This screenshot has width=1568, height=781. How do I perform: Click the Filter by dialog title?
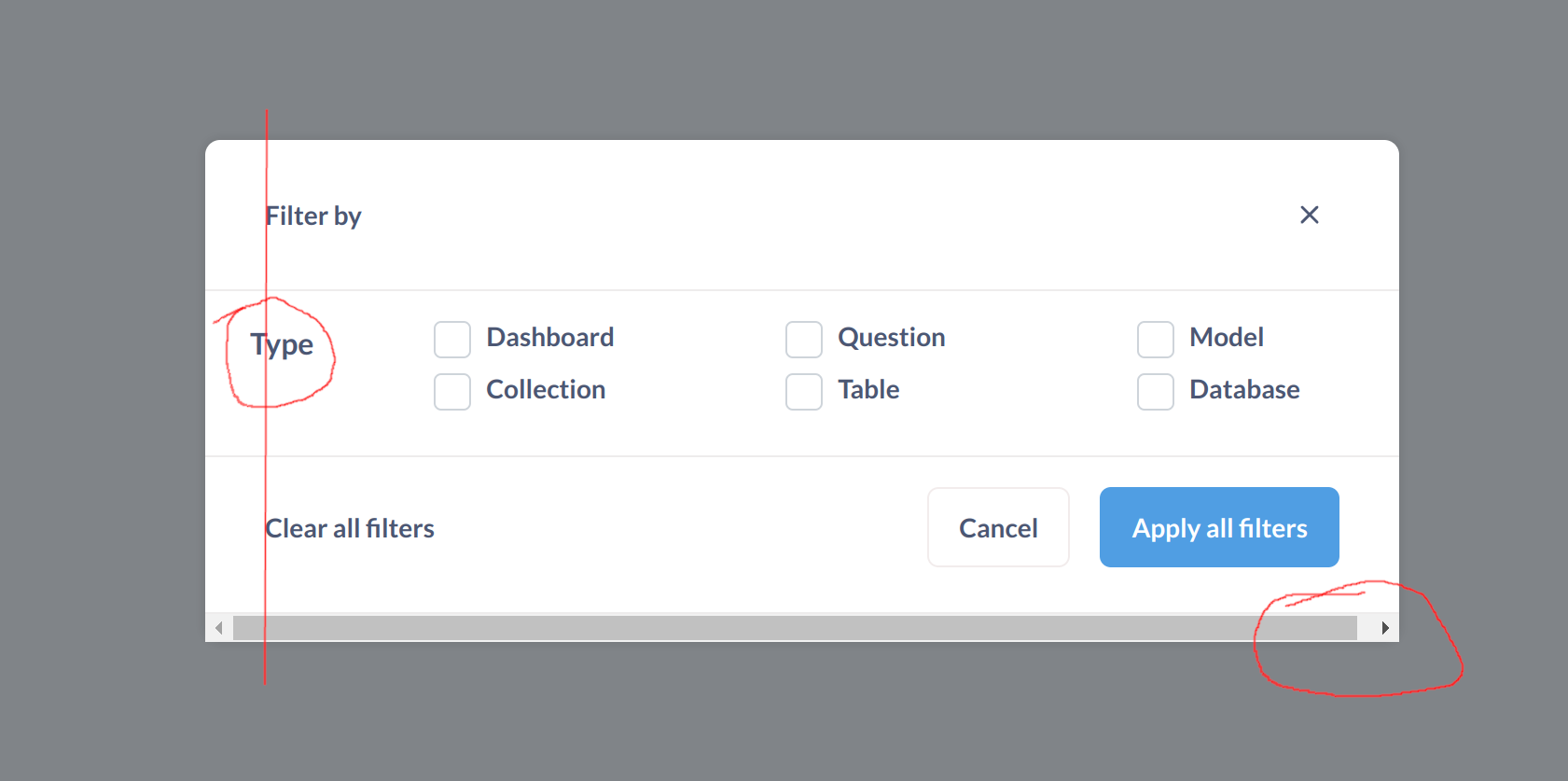313,215
